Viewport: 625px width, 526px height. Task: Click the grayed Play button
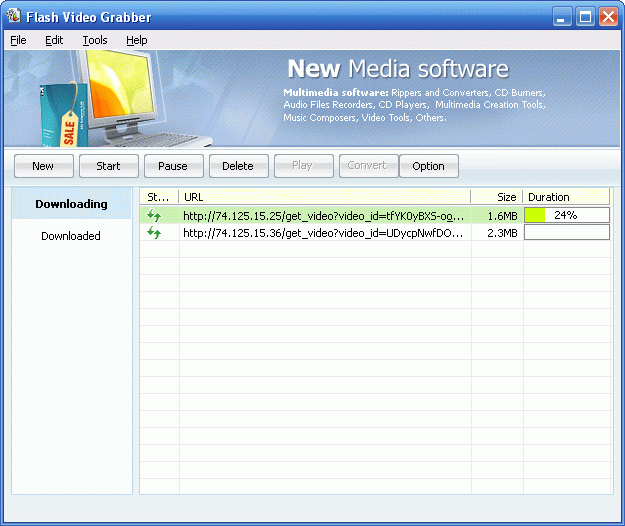304,166
